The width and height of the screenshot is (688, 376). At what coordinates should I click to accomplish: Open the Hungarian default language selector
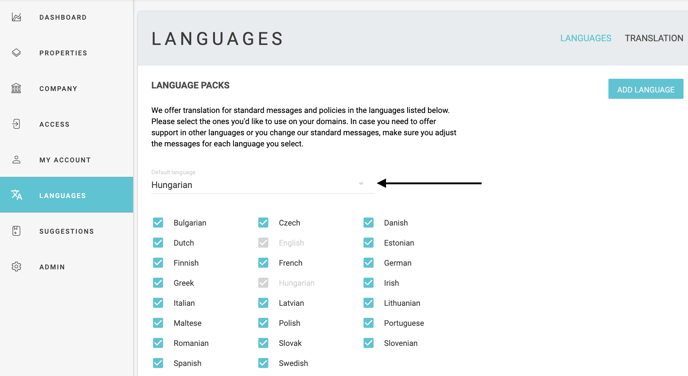262,185
